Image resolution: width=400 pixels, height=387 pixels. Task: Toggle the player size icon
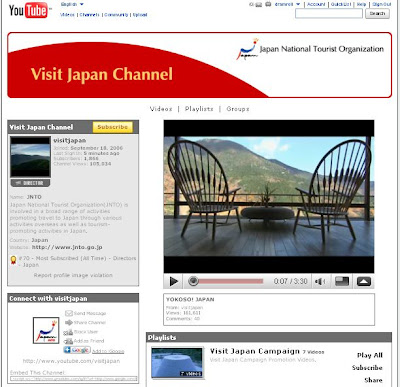(x=342, y=281)
